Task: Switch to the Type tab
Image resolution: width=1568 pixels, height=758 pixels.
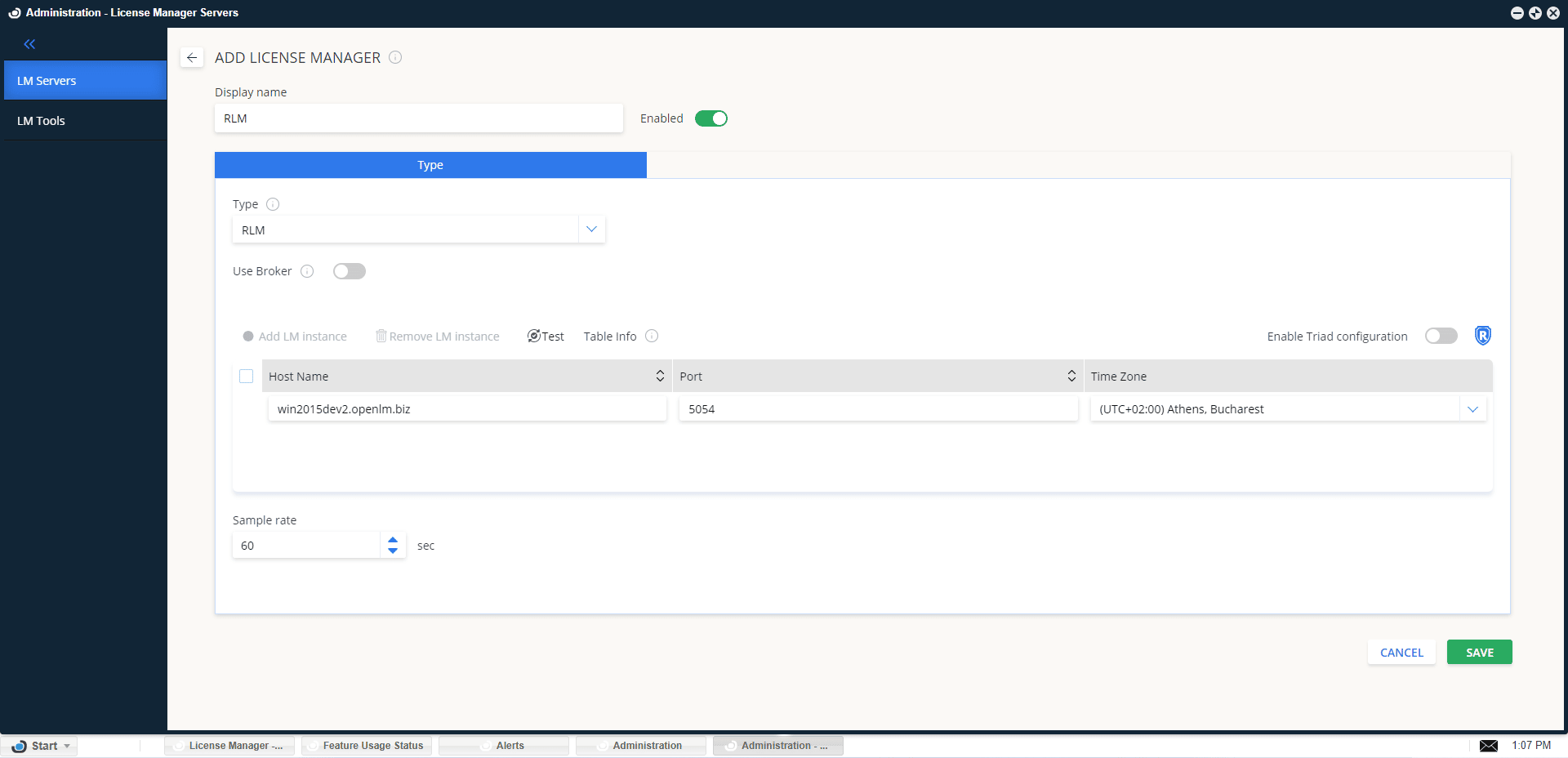Action: [430, 165]
